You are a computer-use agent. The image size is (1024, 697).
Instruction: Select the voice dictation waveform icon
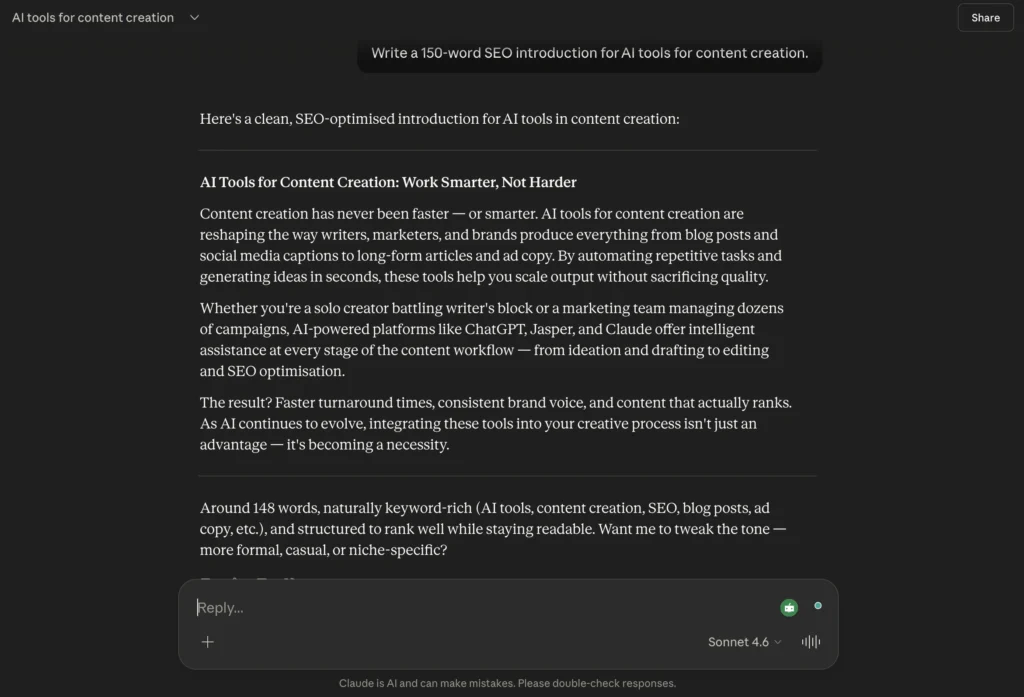point(810,641)
